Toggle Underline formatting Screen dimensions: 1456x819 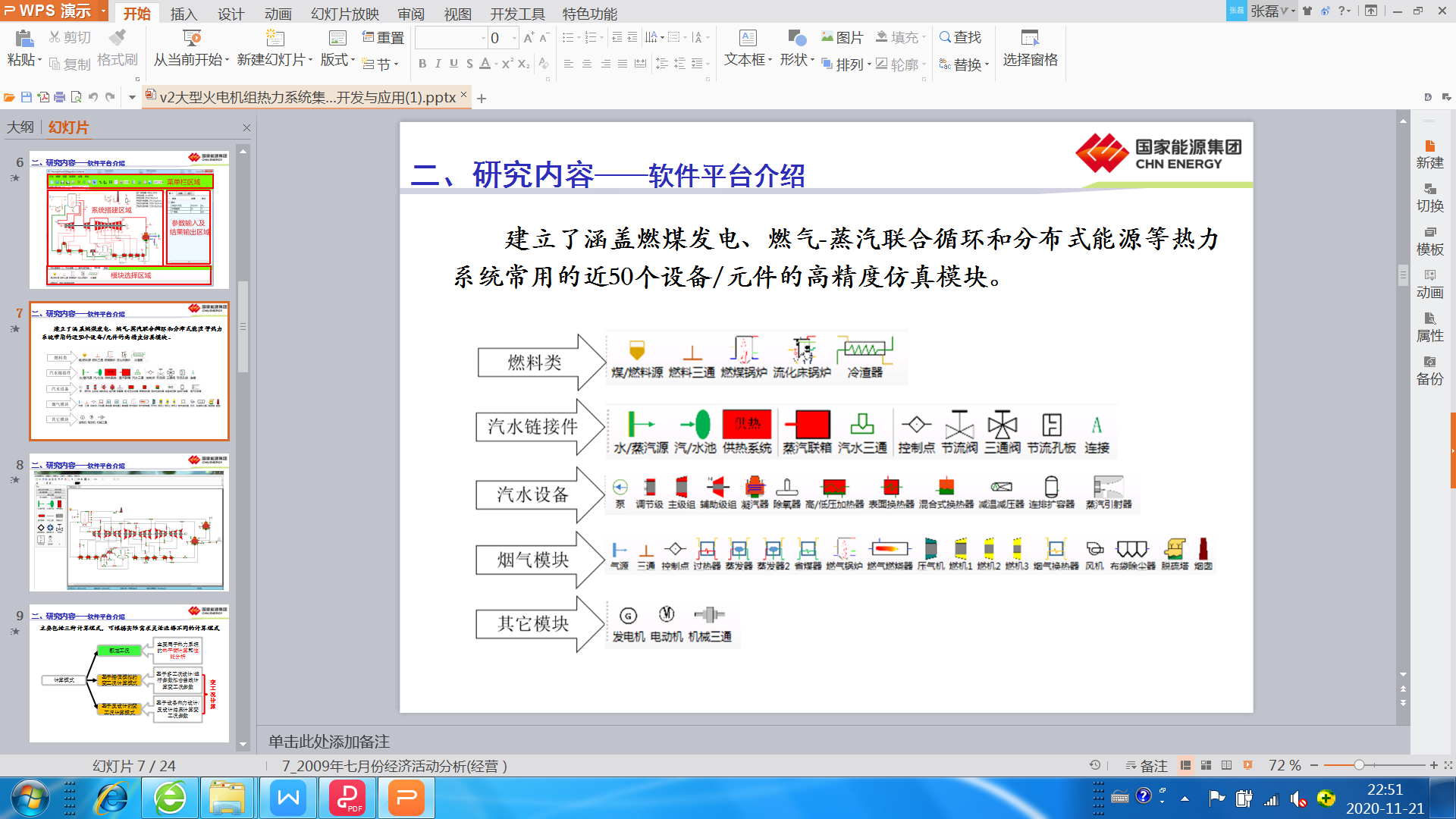tap(453, 64)
